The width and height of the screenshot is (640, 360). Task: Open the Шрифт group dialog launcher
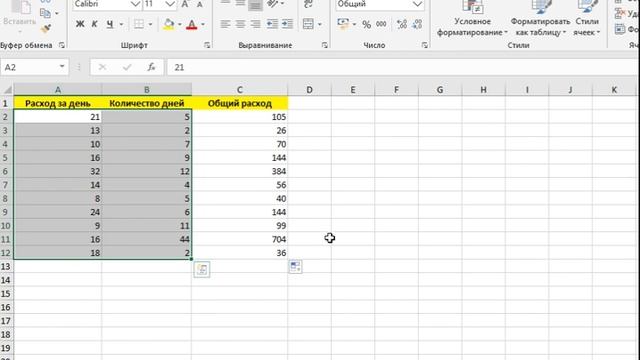pyautogui.click(x=207, y=45)
